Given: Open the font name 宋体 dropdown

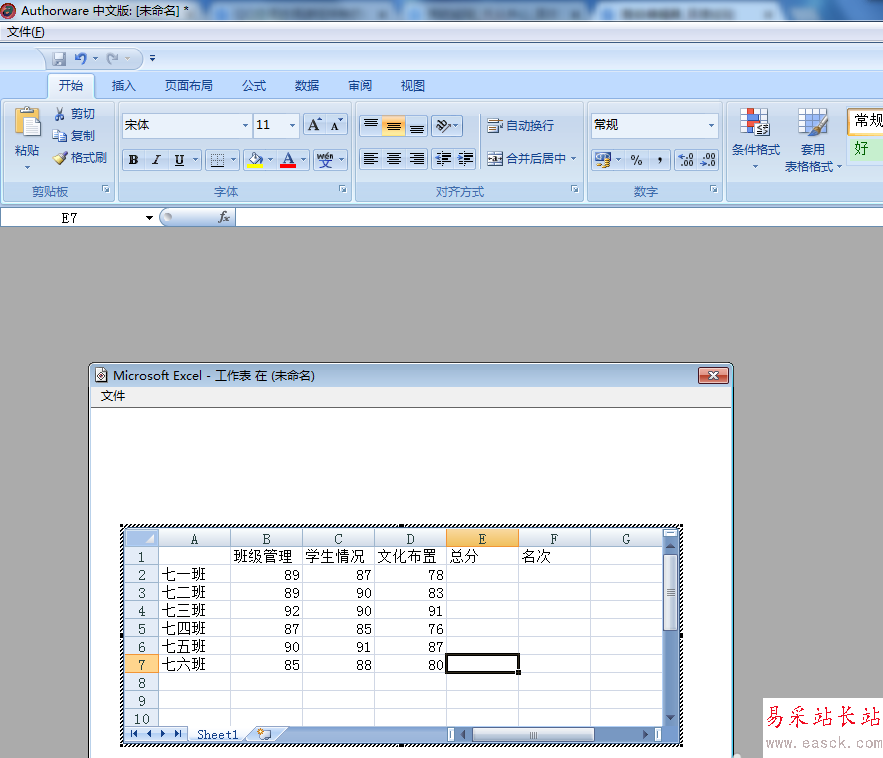Looking at the screenshot, I should pos(245,126).
